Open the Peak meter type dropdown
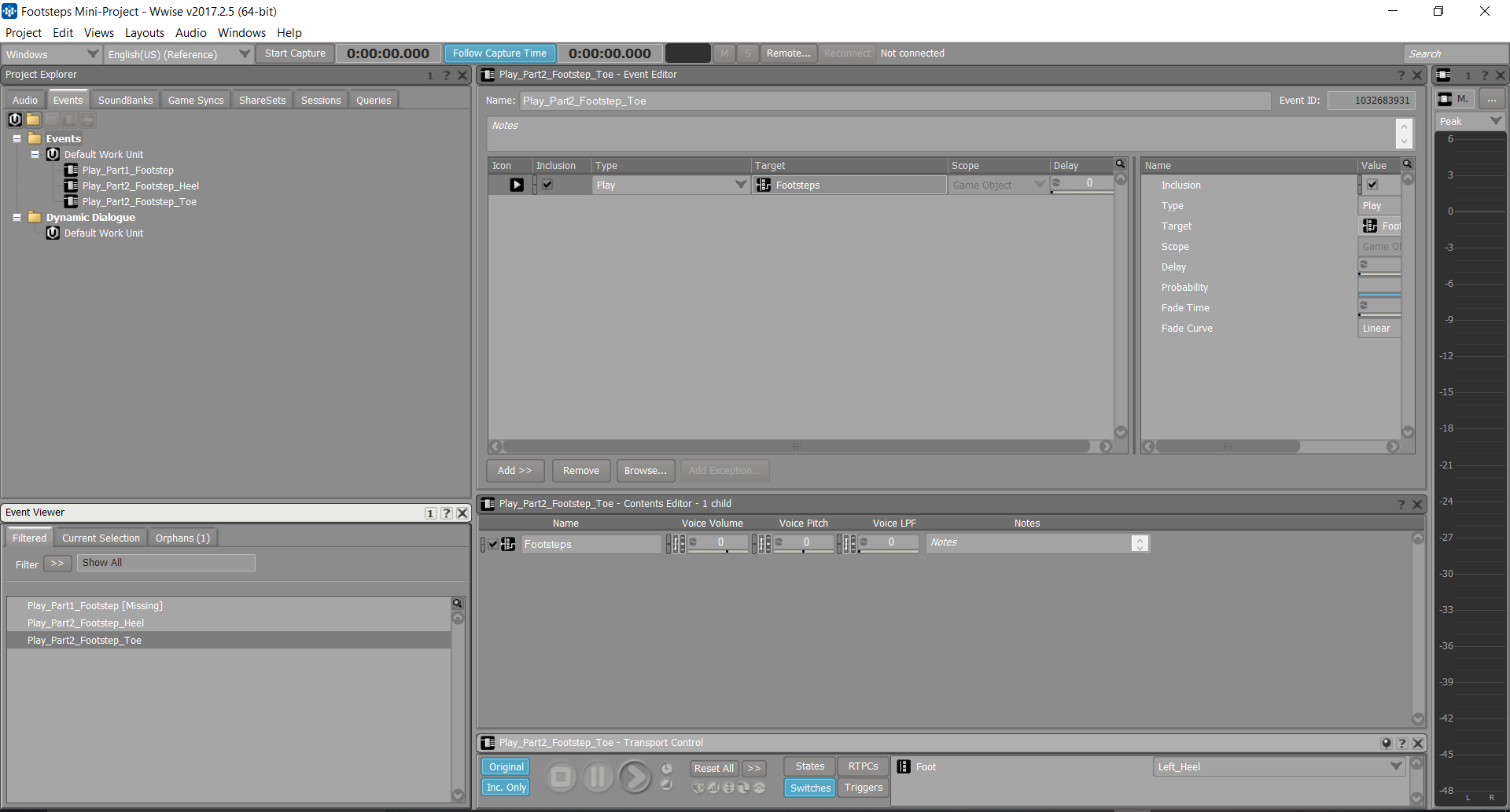 coord(1471,121)
